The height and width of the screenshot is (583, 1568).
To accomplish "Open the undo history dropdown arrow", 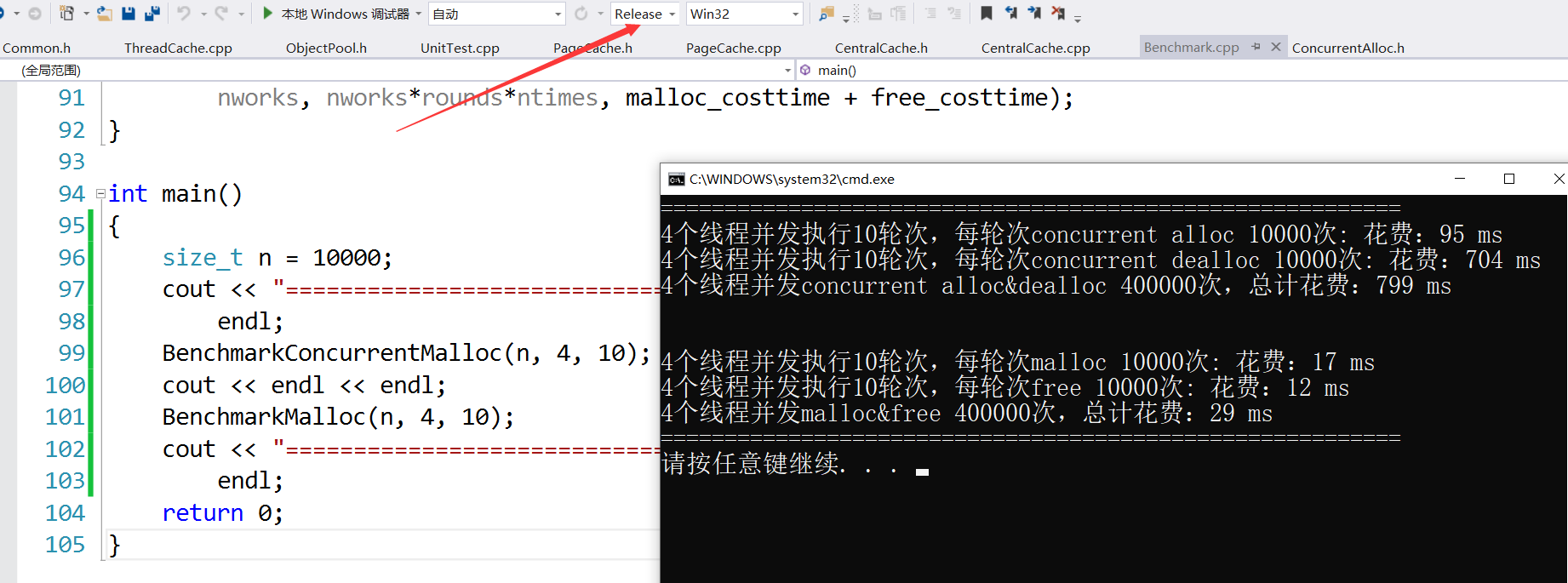I will (203, 14).
